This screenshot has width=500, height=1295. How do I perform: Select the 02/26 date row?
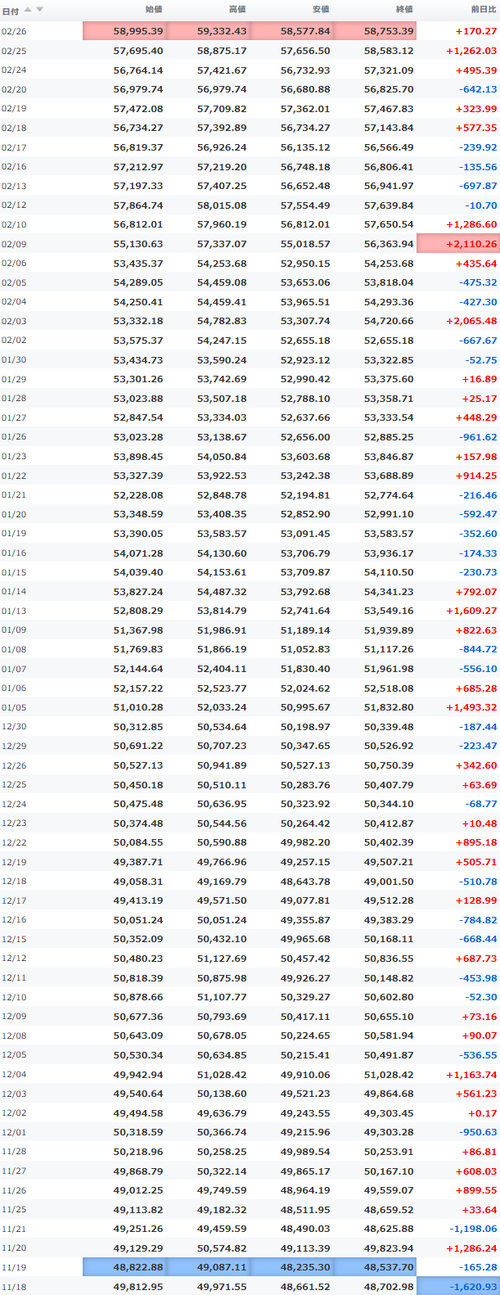pos(250,31)
